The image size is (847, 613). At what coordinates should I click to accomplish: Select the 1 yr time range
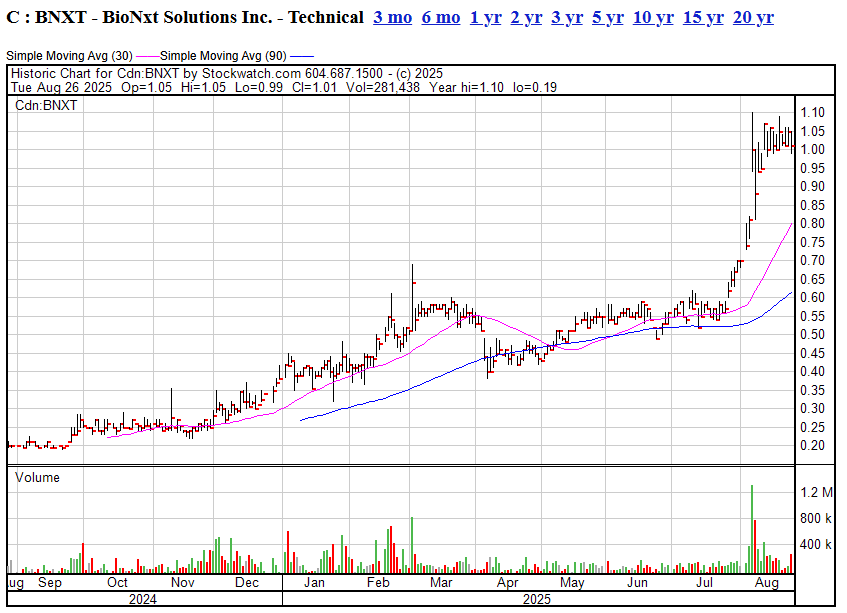pos(486,17)
